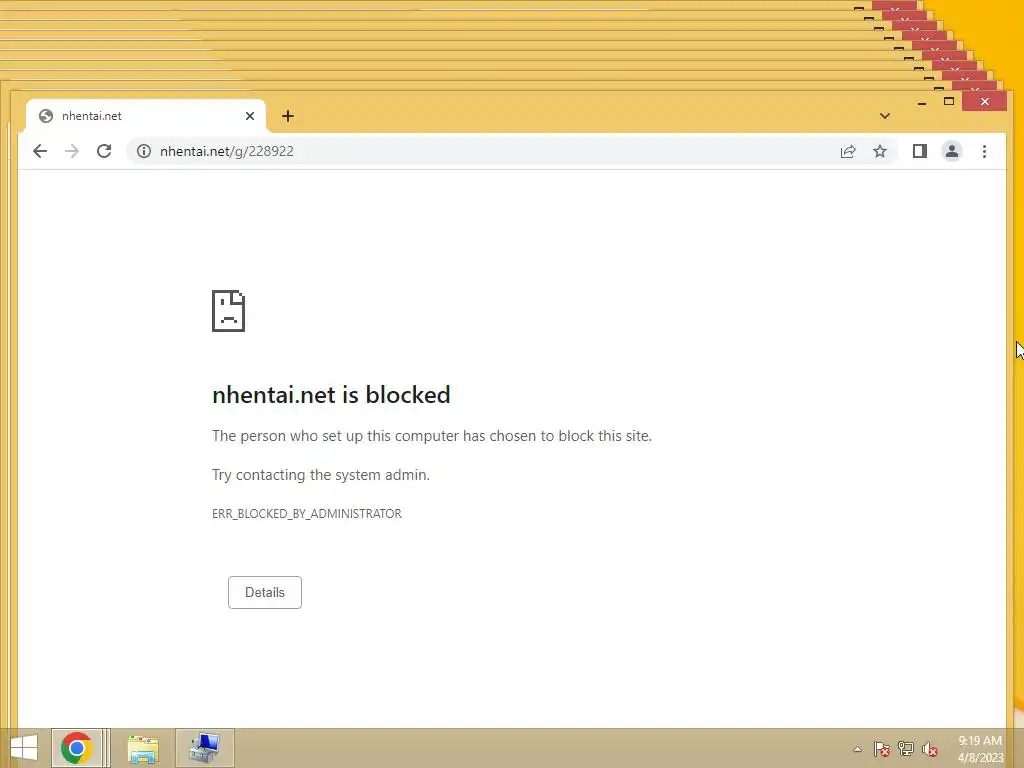1024x768 pixels.
Task: Open the volume muted speaker icon
Action: pyautogui.click(x=930, y=749)
